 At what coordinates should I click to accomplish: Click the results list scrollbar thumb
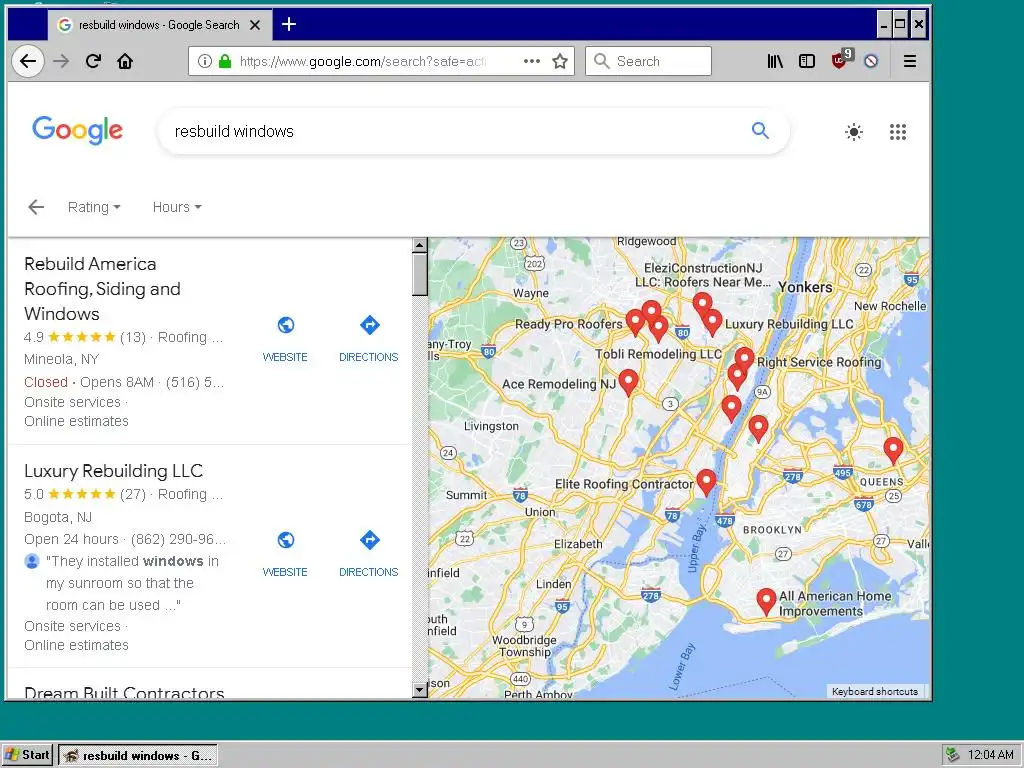click(420, 274)
